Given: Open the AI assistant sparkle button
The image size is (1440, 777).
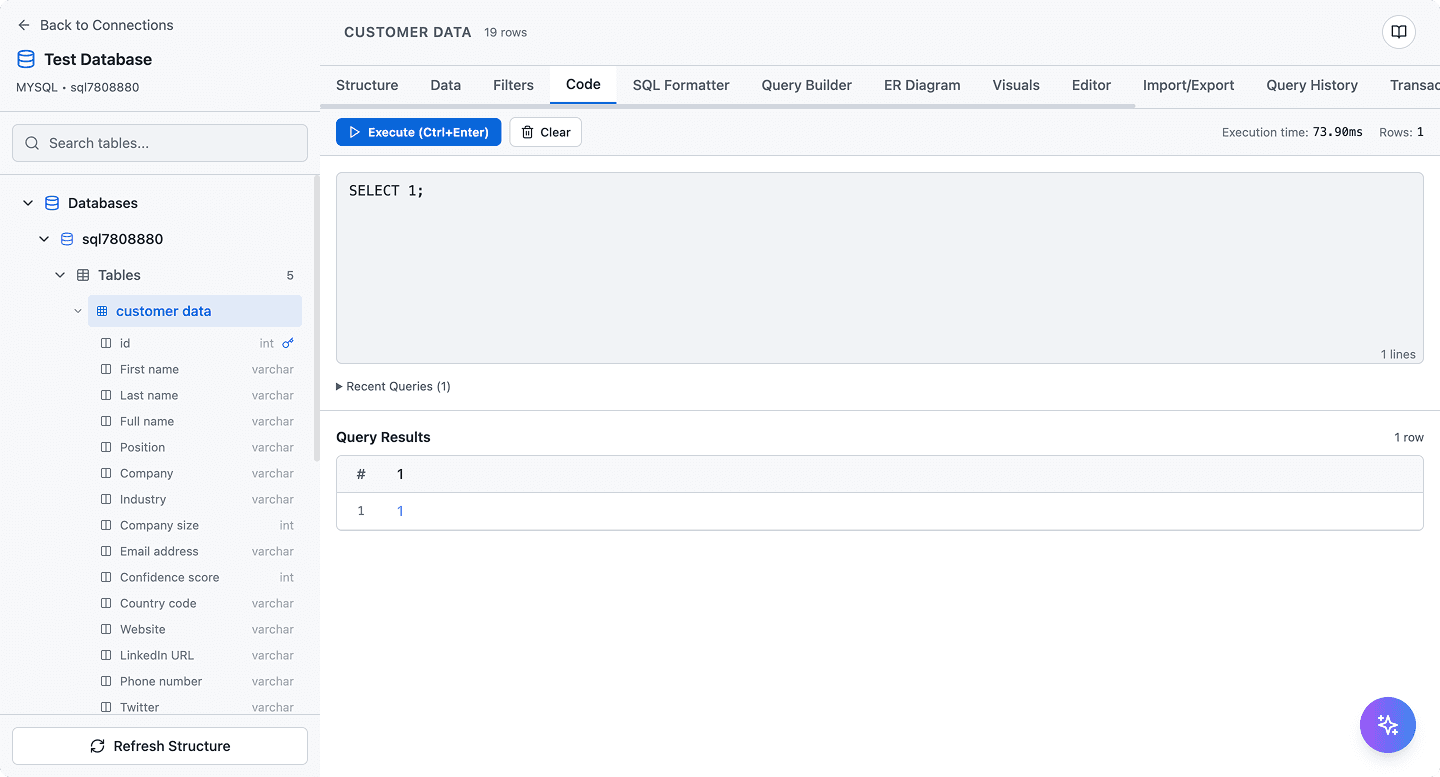Looking at the screenshot, I should coord(1387,724).
